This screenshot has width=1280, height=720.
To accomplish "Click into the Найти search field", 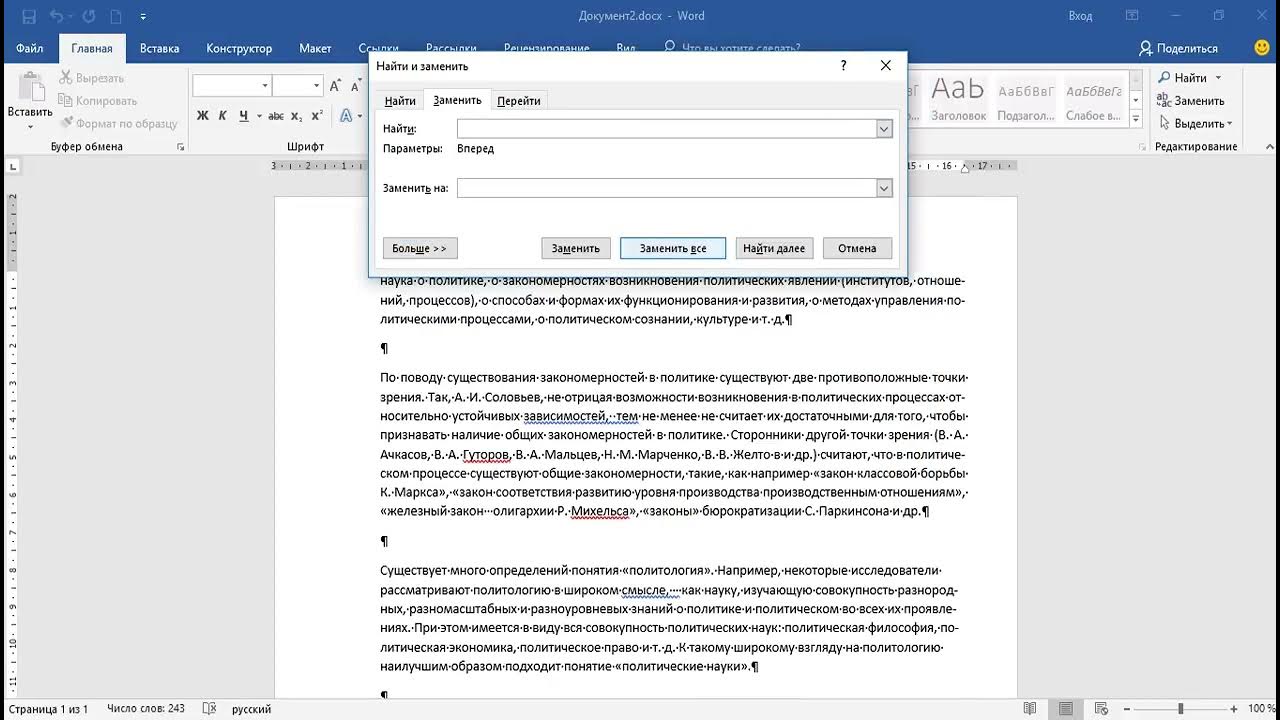I will click(666, 129).
